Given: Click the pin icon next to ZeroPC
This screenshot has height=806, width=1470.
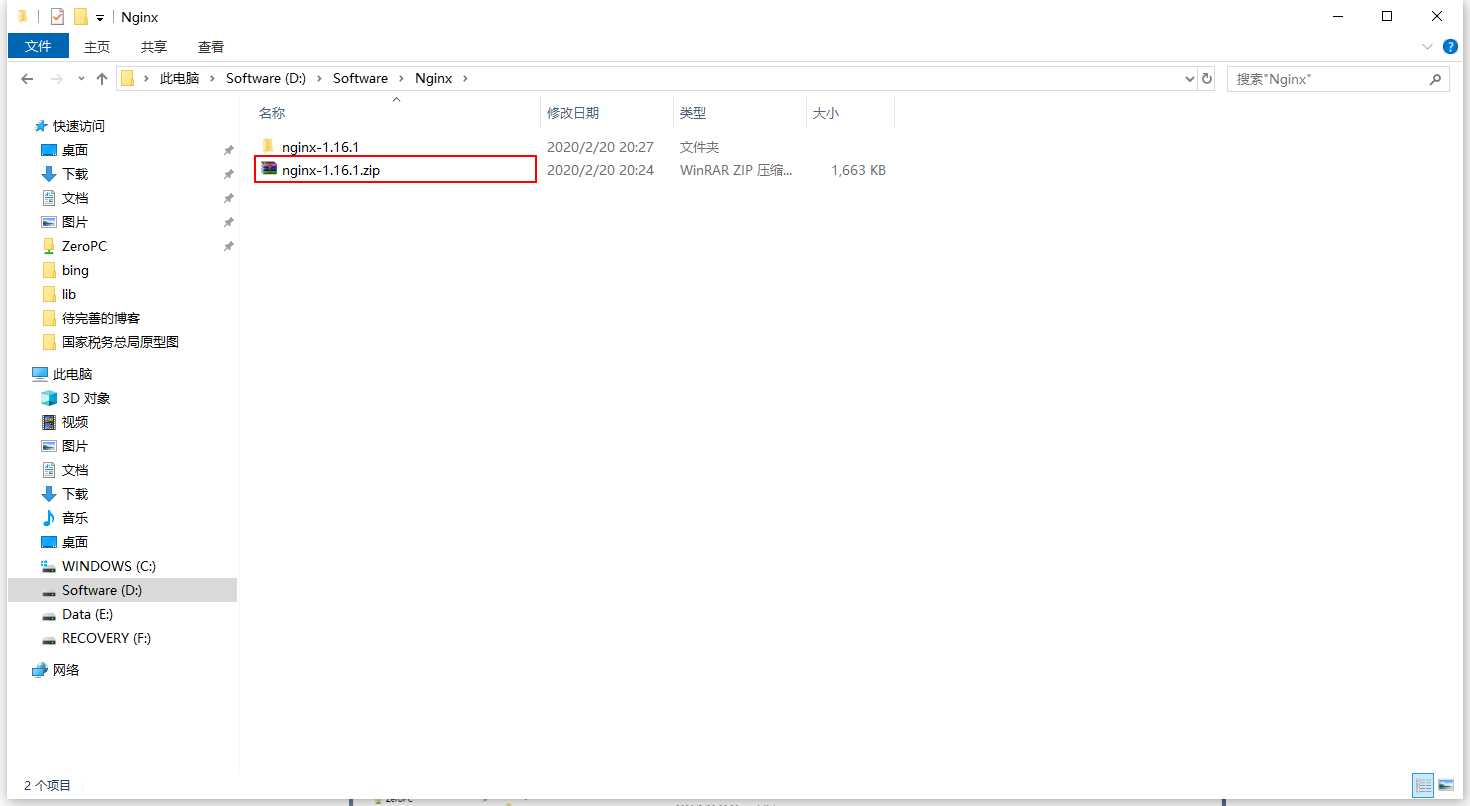Looking at the screenshot, I should click(228, 246).
